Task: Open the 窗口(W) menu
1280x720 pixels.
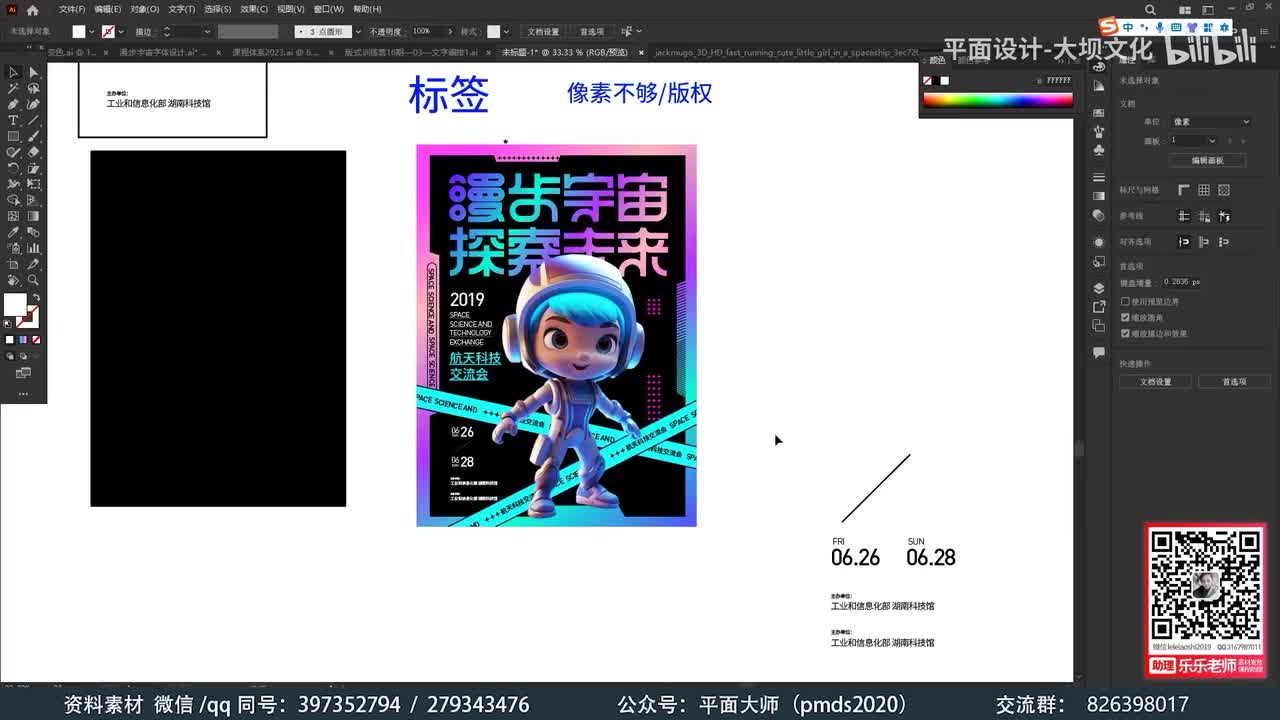Action: (329, 9)
